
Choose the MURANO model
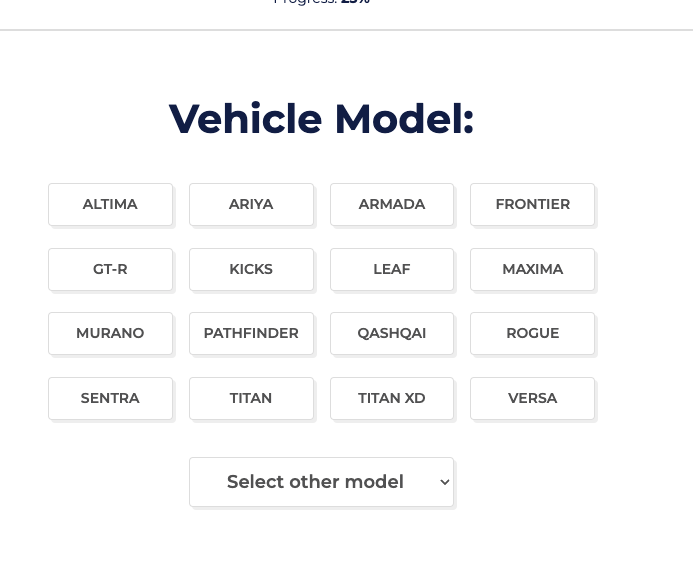110,333
